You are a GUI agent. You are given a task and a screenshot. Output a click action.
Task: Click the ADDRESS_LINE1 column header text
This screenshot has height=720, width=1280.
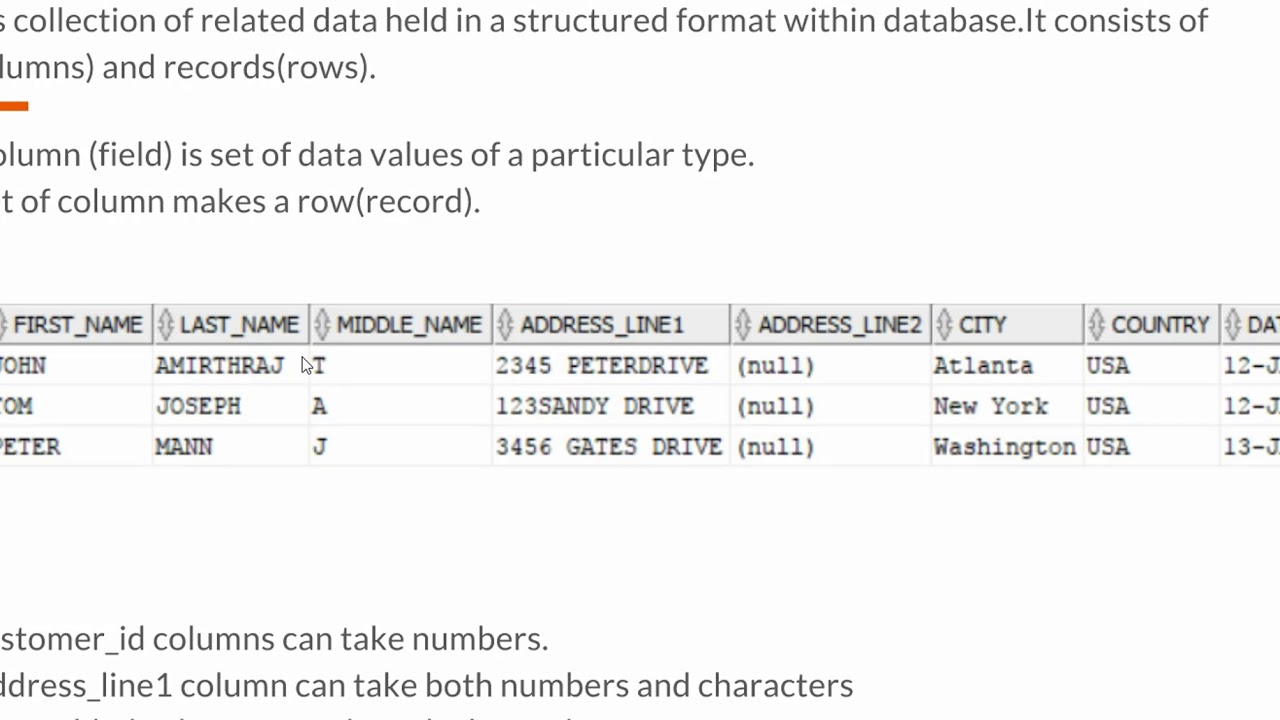602,325
